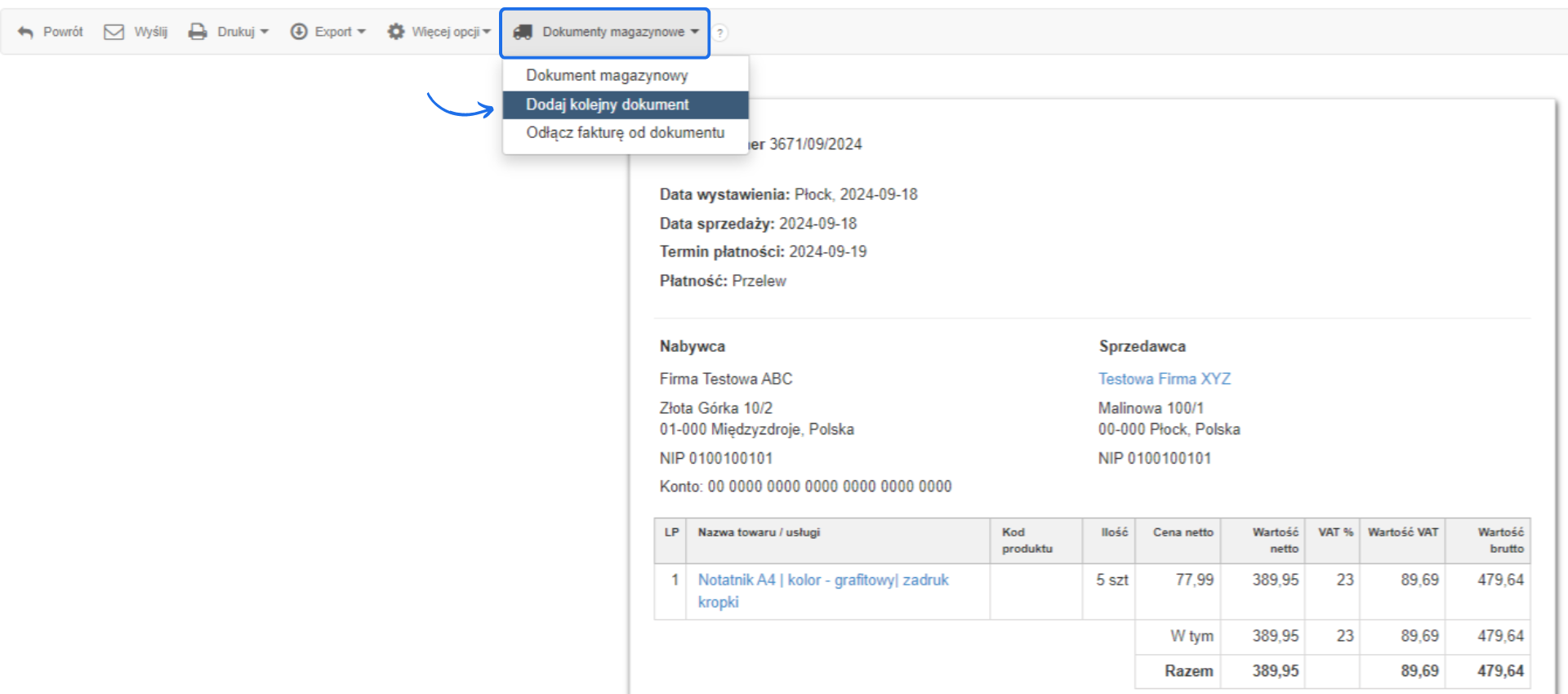This screenshot has height=694, width=1568.
Task: Open the Notatnik A4 product link
Action: [822, 580]
